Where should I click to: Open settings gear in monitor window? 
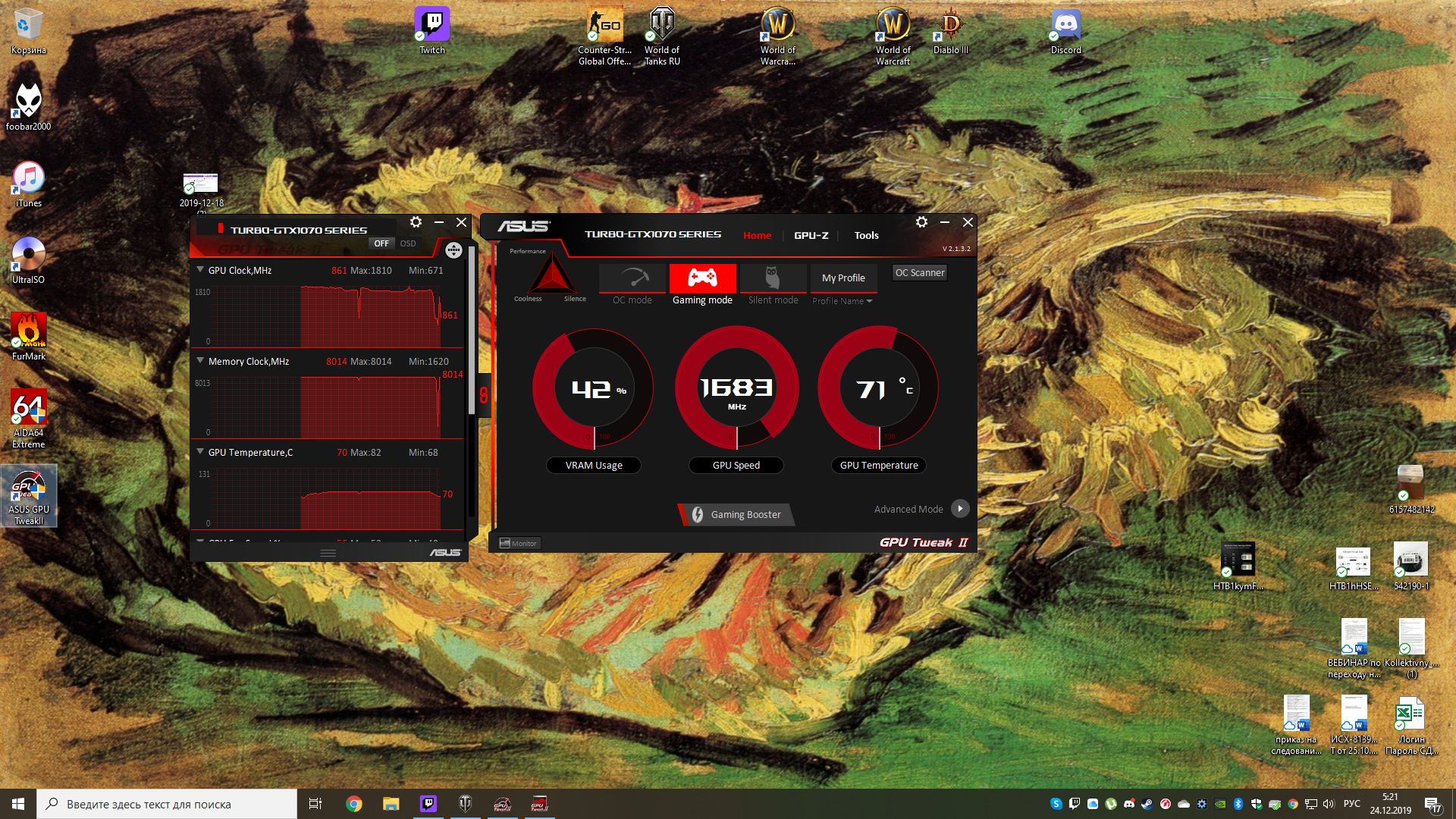(x=416, y=222)
